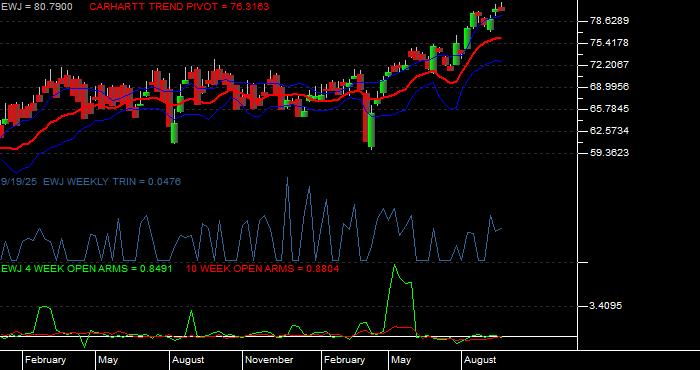Click the EWJ = 80.7900 price label
This screenshot has width=700, height=370.
click(37, 7)
